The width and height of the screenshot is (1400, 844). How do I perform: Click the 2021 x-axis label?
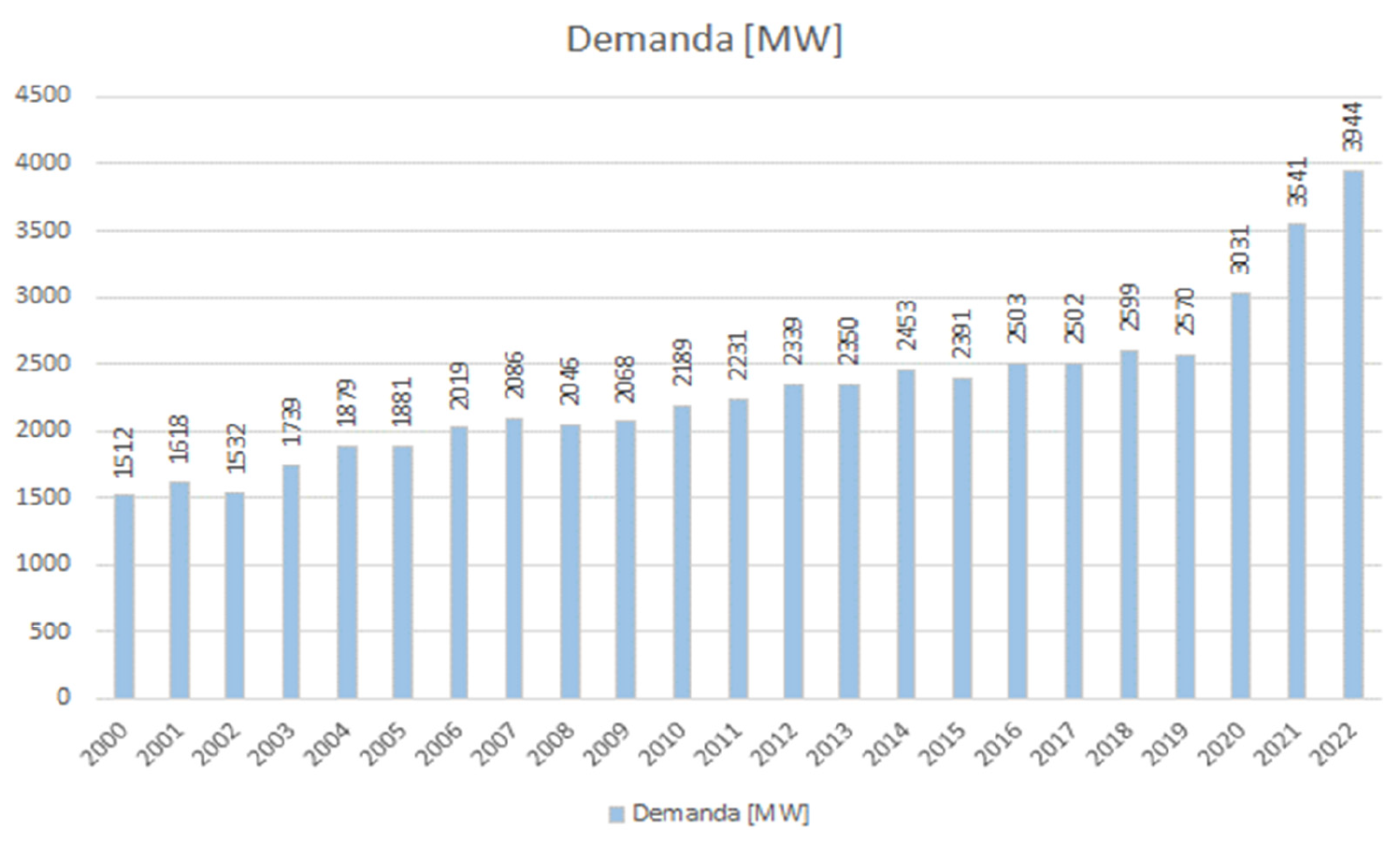tap(1280, 743)
